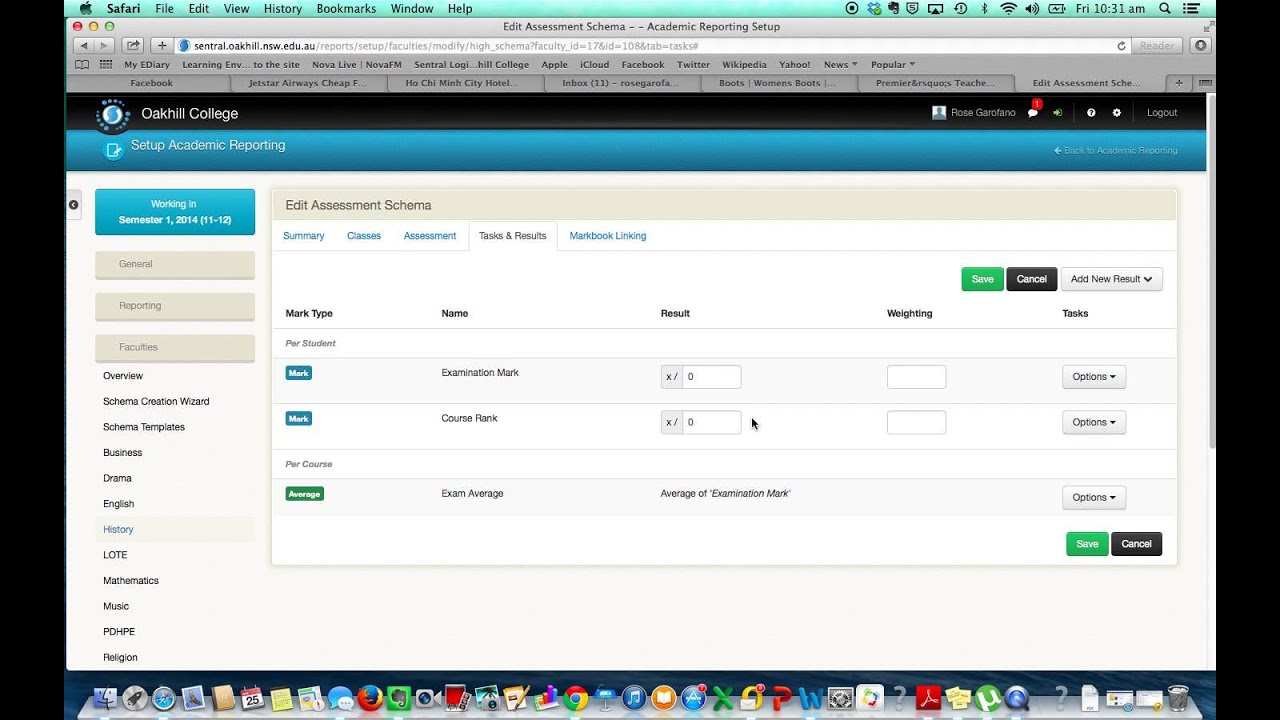Open the Add New Result dropdown
The image size is (1280, 720).
pyautogui.click(x=1111, y=279)
